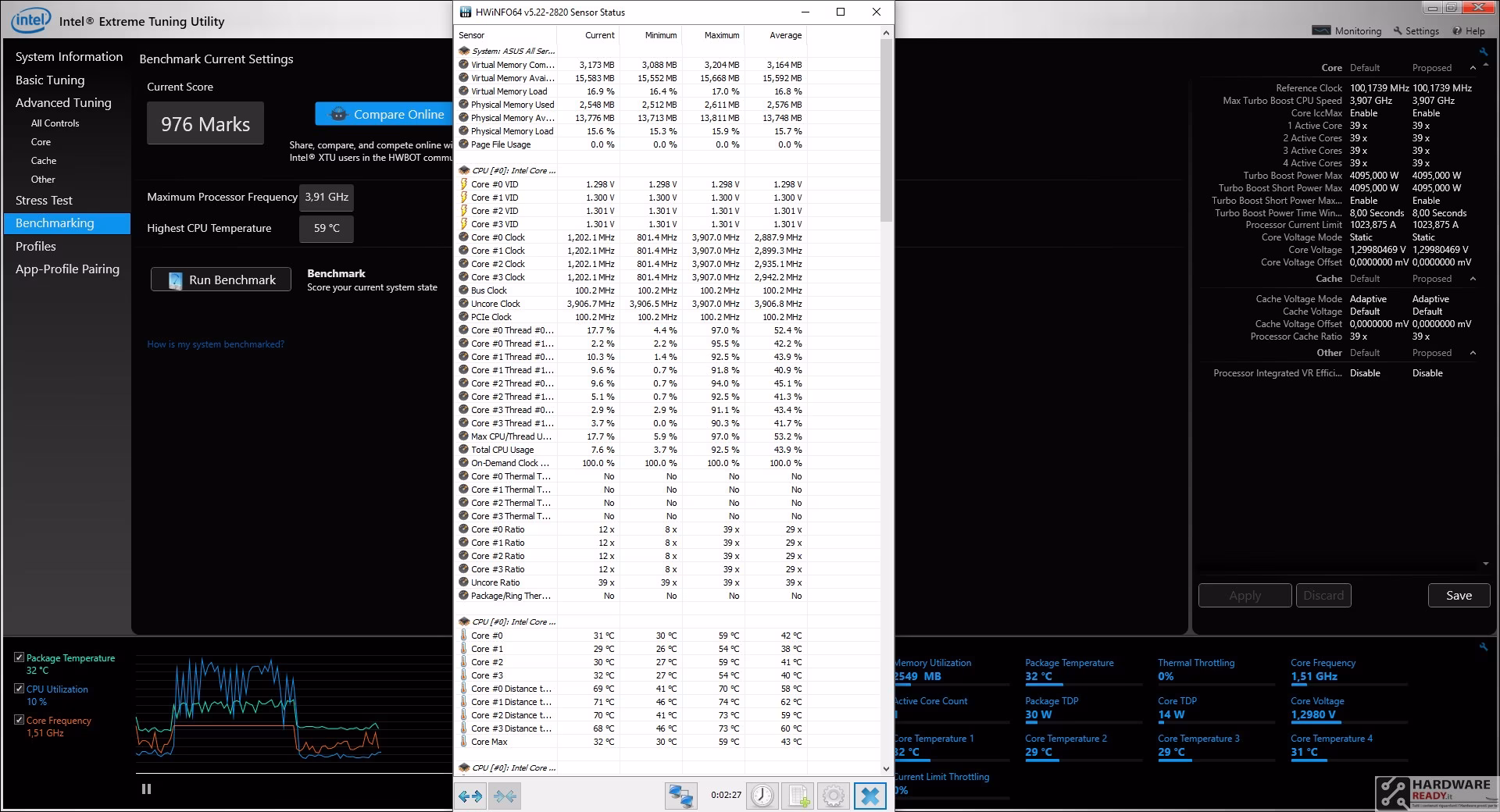
Task: Click the down arrow of XTU settings panel scrollbar
Action: [1485, 564]
